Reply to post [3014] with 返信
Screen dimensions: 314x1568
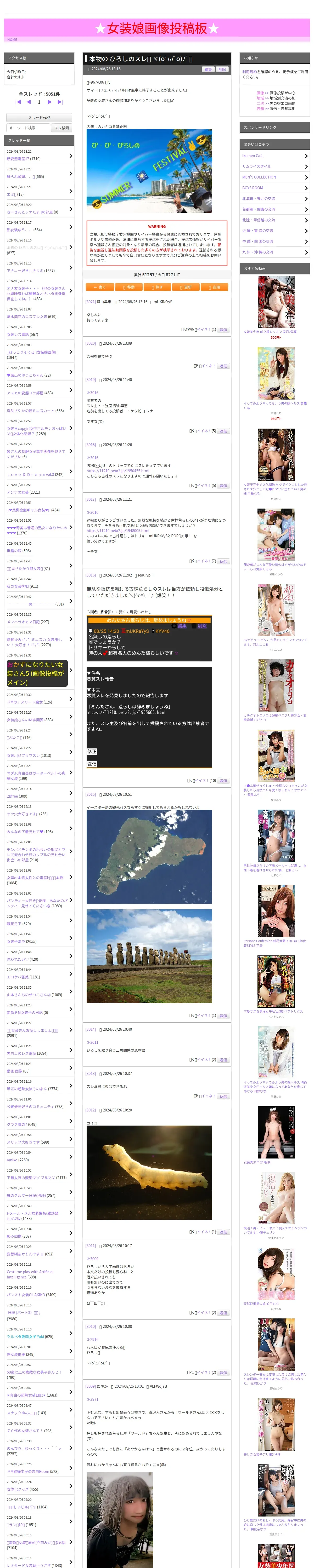(x=223, y=1060)
